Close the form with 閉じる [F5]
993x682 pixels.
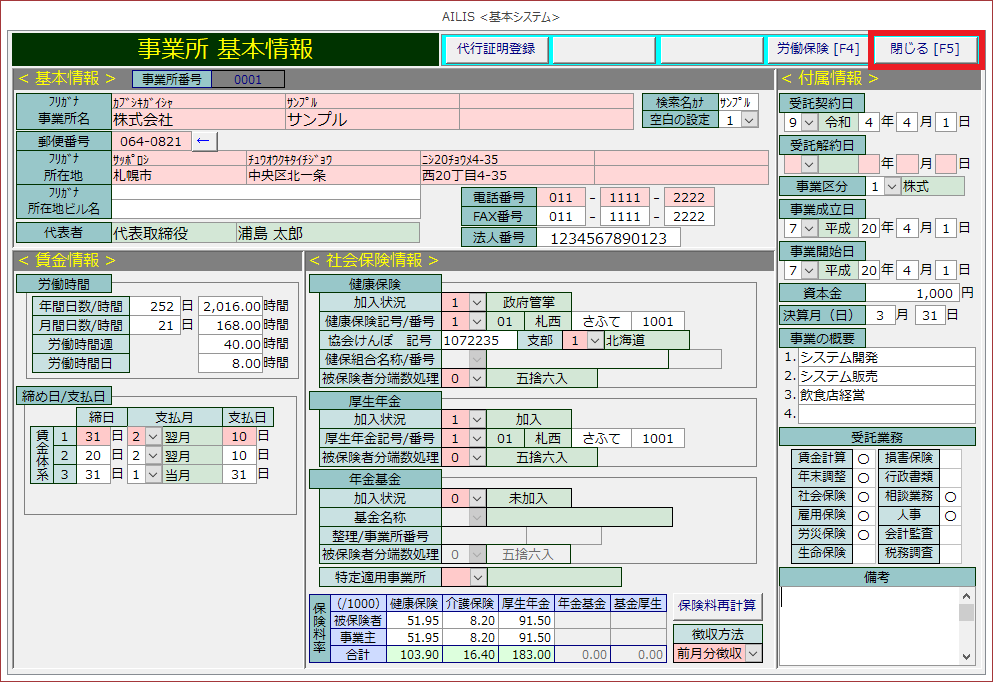coord(925,48)
